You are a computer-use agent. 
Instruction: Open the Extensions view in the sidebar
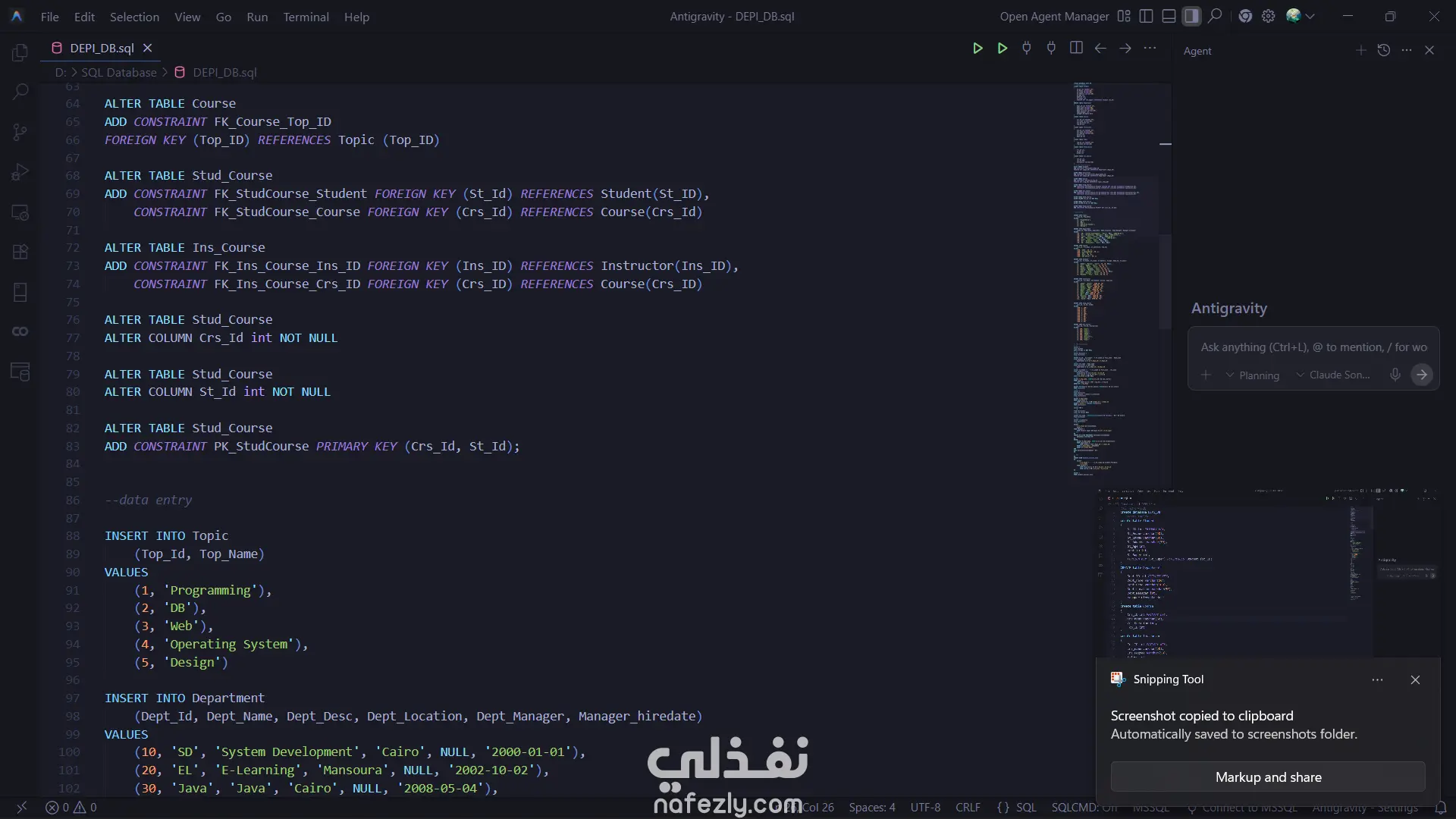pyautogui.click(x=20, y=252)
